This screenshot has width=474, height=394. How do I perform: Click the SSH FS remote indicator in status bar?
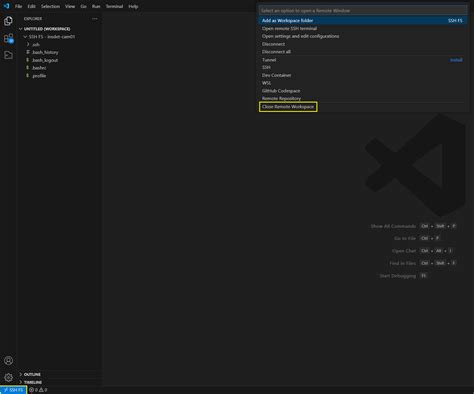coord(13,390)
